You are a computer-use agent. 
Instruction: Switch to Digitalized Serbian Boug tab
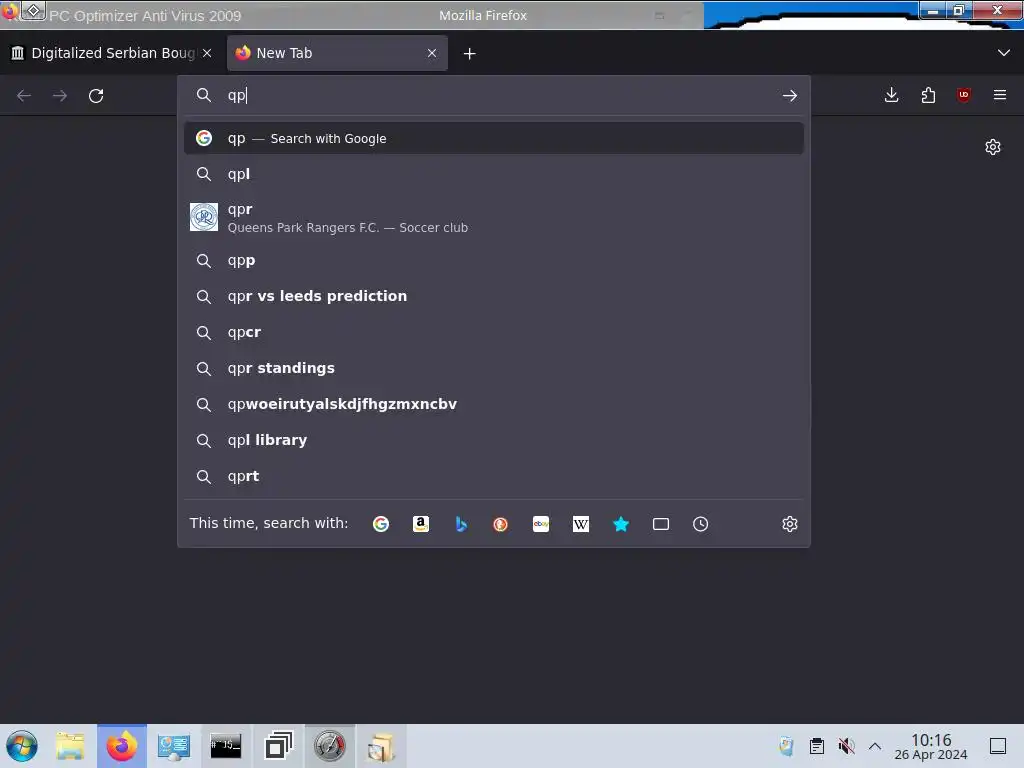[112, 53]
